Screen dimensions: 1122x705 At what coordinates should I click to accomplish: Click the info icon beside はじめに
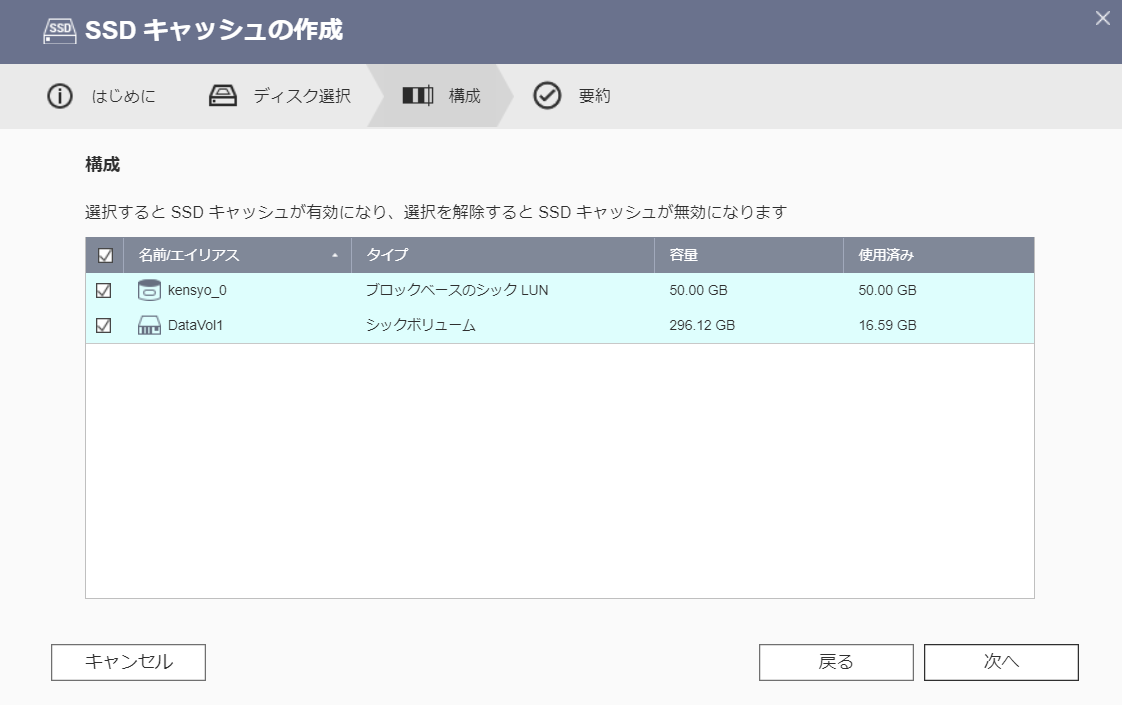click(x=60, y=96)
